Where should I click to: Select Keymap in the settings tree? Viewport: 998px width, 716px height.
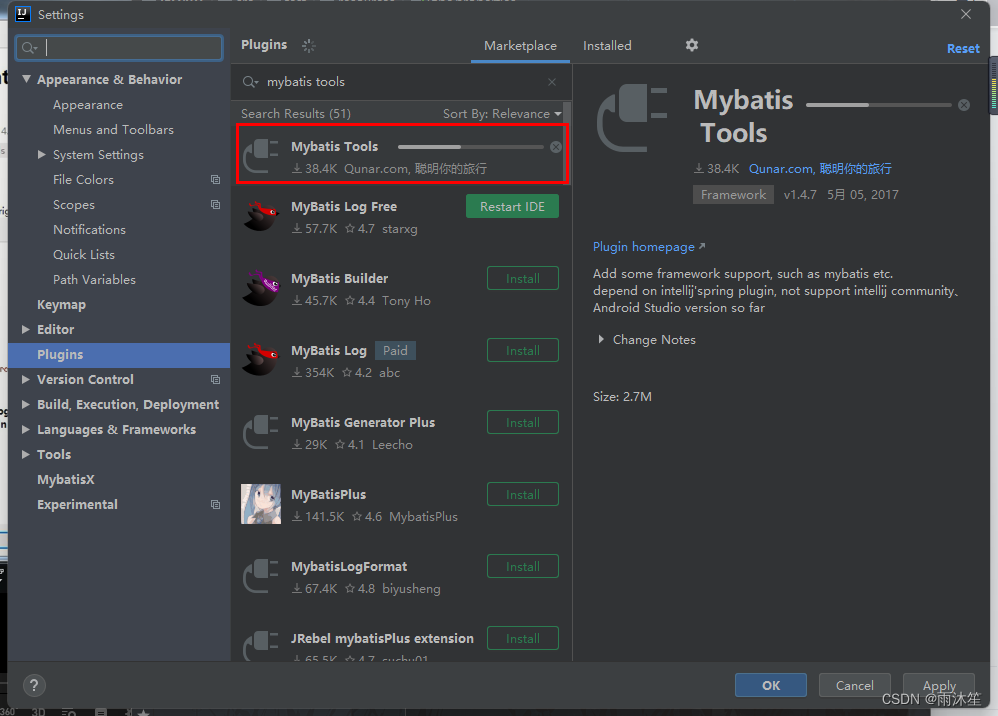click(x=61, y=305)
